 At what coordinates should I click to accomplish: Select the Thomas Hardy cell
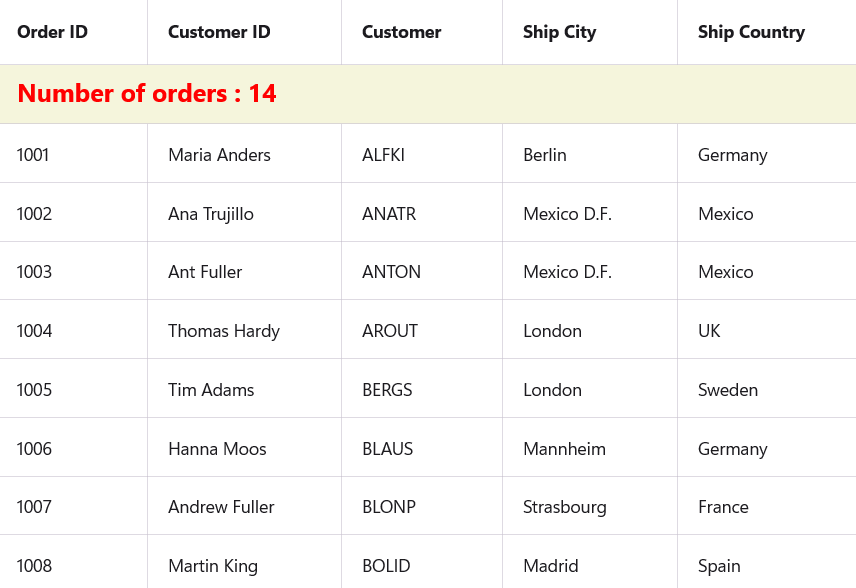click(224, 331)
